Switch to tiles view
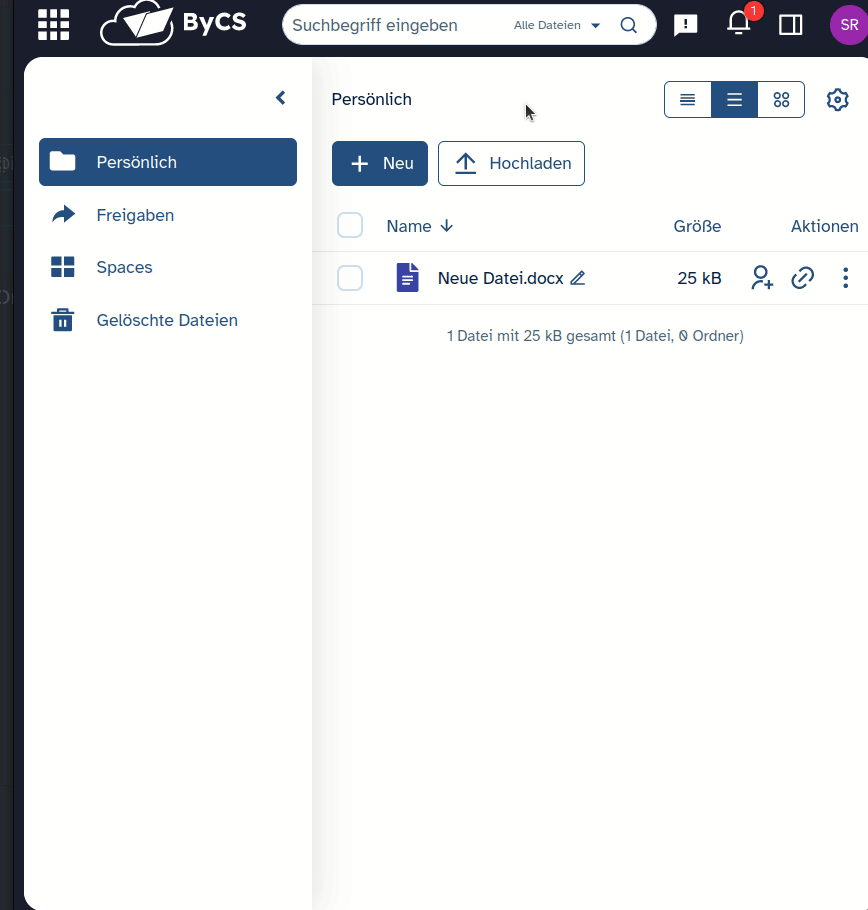Image resolution: width=868 pixels, height=910 pixels. (x=781, y=100)
